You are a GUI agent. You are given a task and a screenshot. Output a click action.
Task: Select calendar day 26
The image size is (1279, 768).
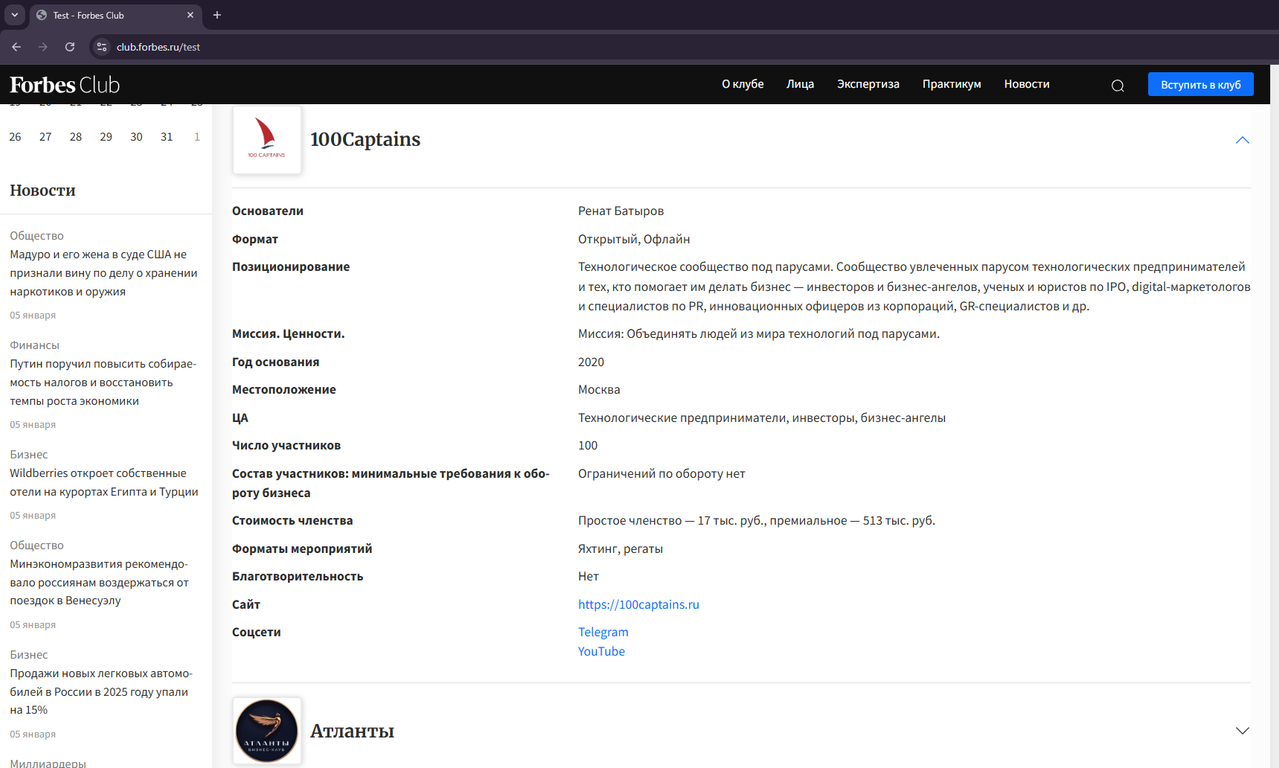click(x=15, y=137)
